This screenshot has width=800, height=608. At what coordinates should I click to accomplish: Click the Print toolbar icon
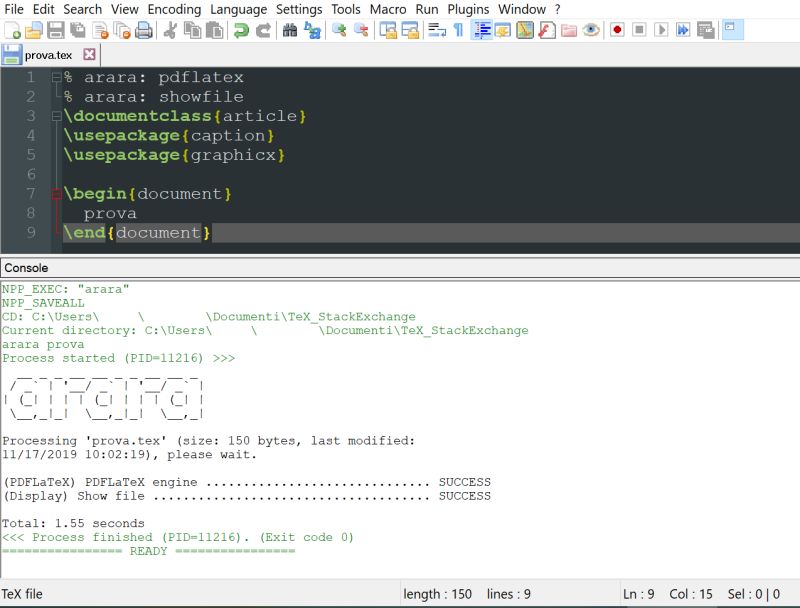(x=144, y=30)
